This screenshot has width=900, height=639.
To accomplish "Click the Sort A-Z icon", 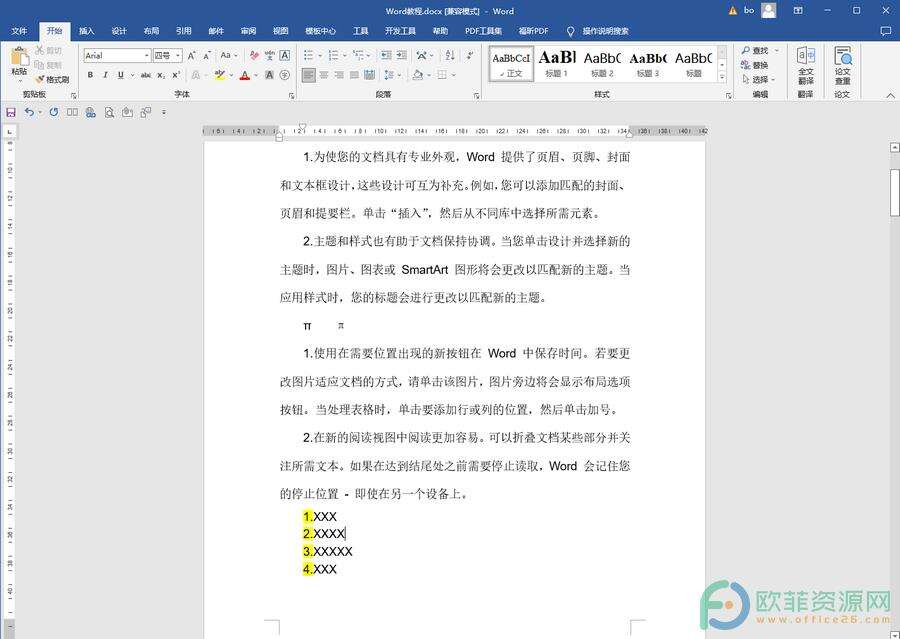I will point(450,56).
